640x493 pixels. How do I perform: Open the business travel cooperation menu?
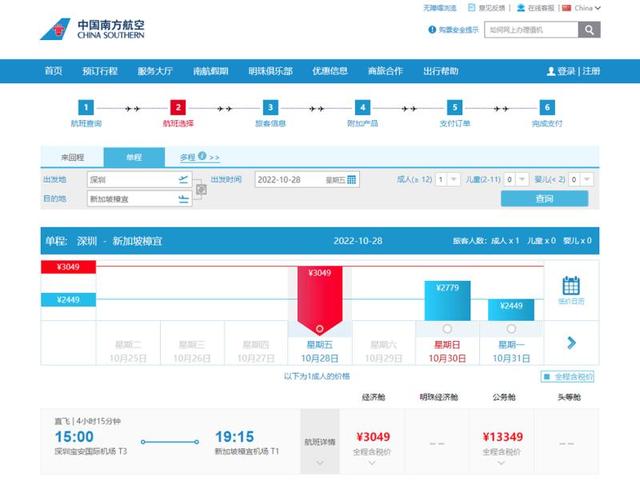point(385,71)
